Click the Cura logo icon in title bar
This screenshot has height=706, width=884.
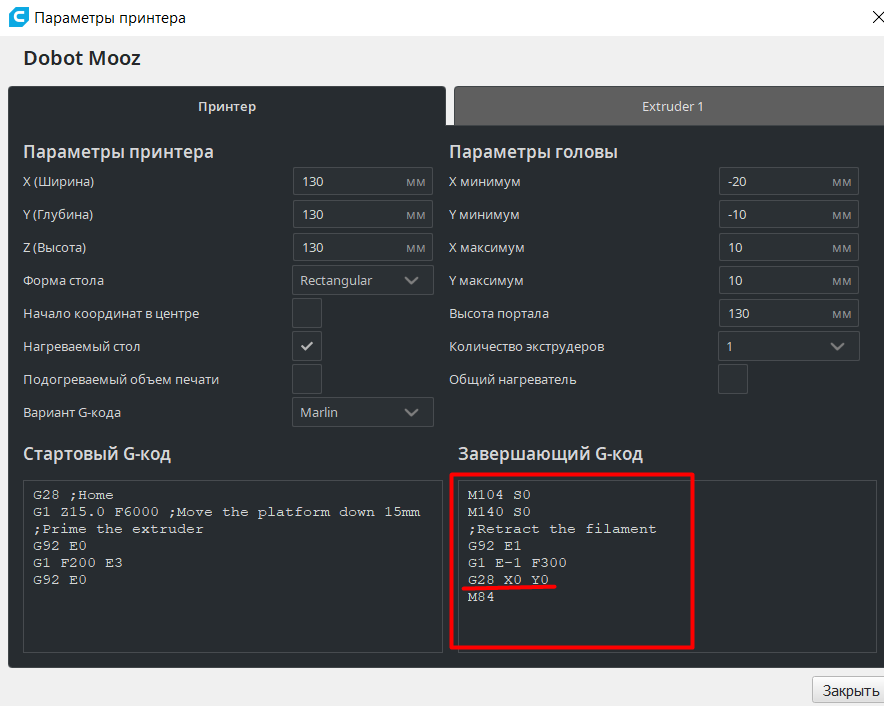(x=18, y=17)
